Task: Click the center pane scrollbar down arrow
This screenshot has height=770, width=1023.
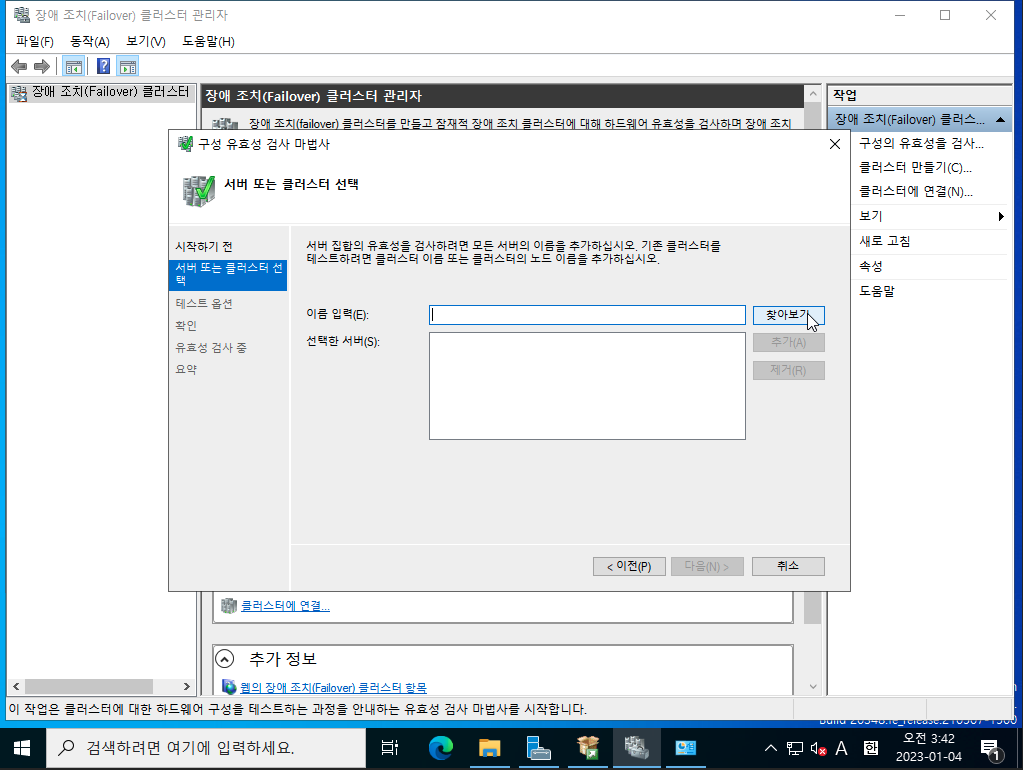Action: click(813, 686)
